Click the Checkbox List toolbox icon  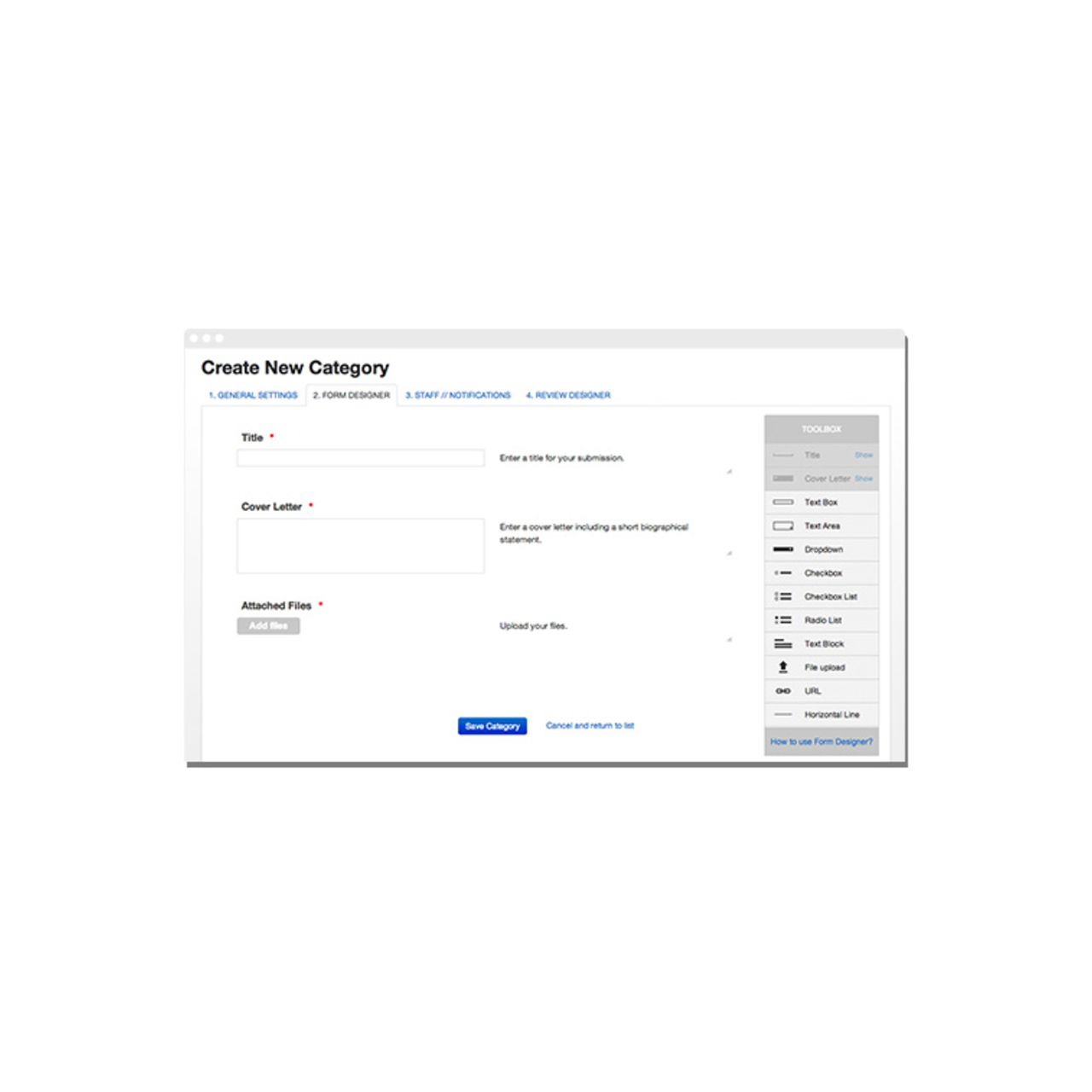tap(781, 596)
